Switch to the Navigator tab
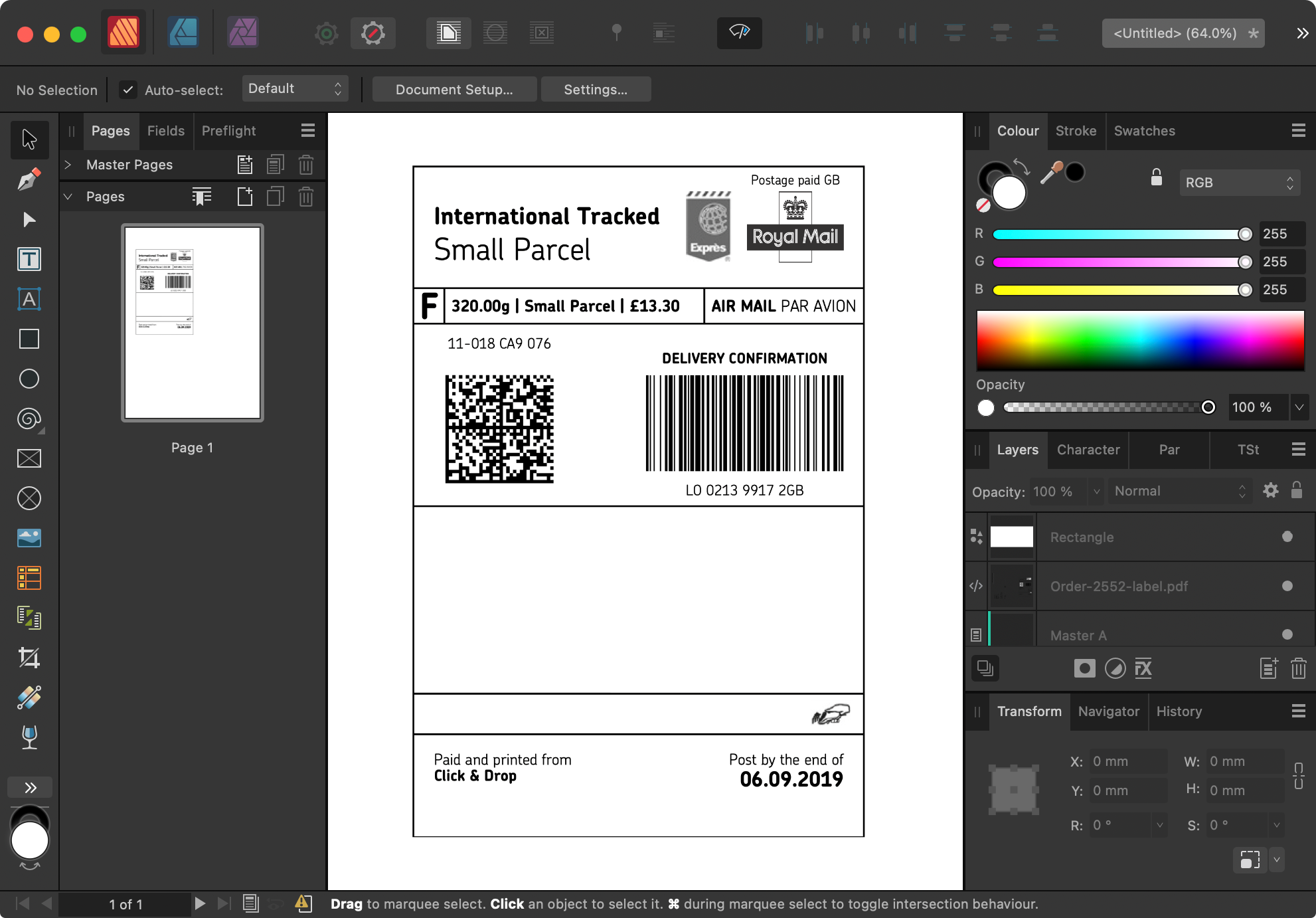 (1108, 711)
